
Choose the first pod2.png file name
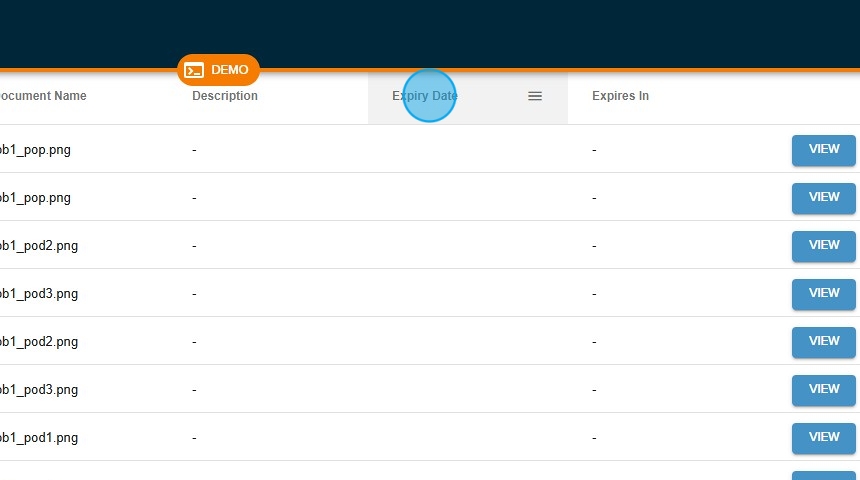(38, 246)
